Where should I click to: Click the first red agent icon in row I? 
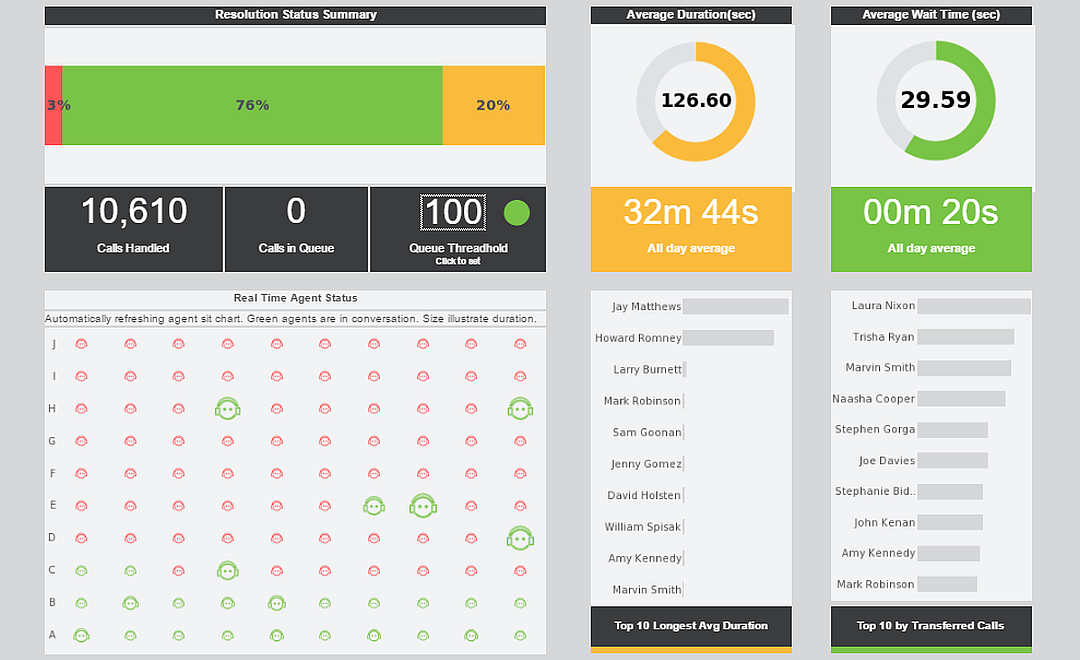tap(81, 376)
